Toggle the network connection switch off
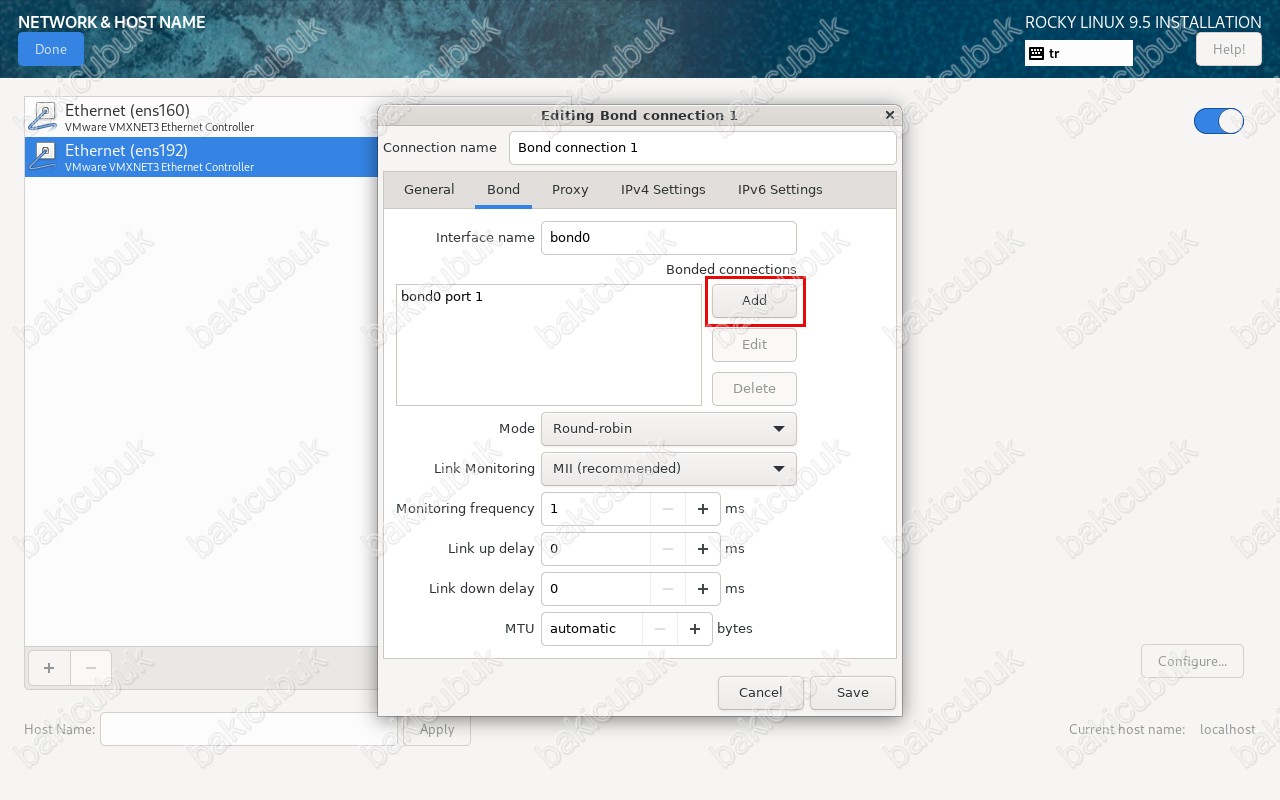Screen dimensions: 1280x800 coord(1219,121)
